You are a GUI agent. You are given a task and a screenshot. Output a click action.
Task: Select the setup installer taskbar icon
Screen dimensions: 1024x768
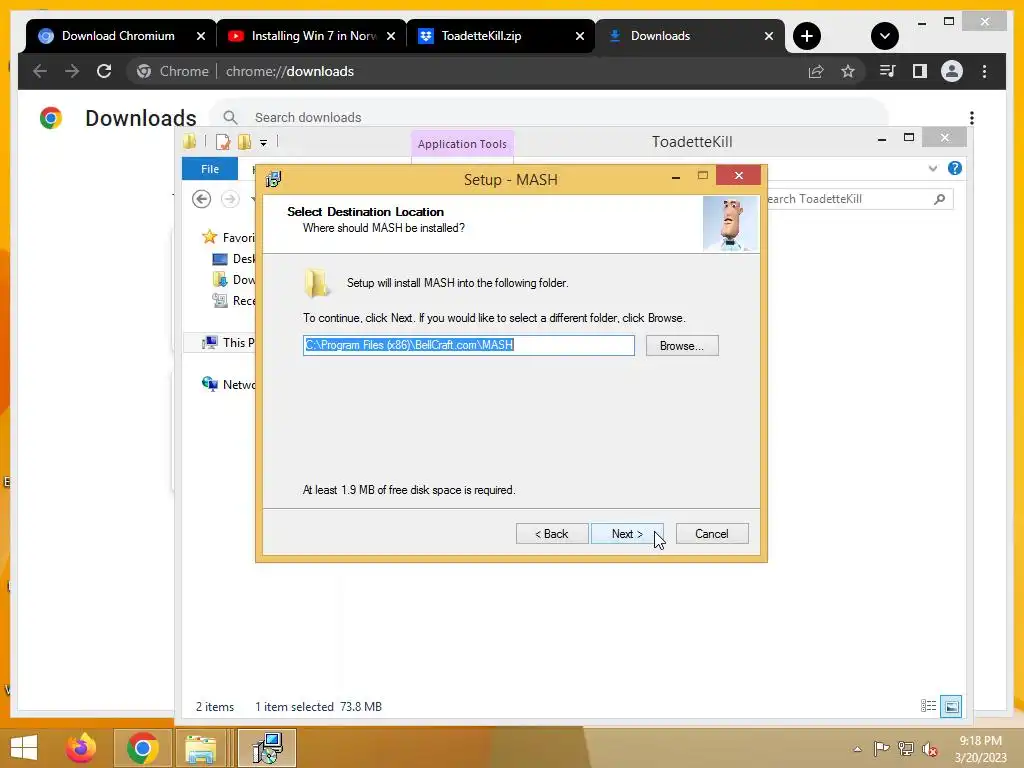click(x=266, y=748)
